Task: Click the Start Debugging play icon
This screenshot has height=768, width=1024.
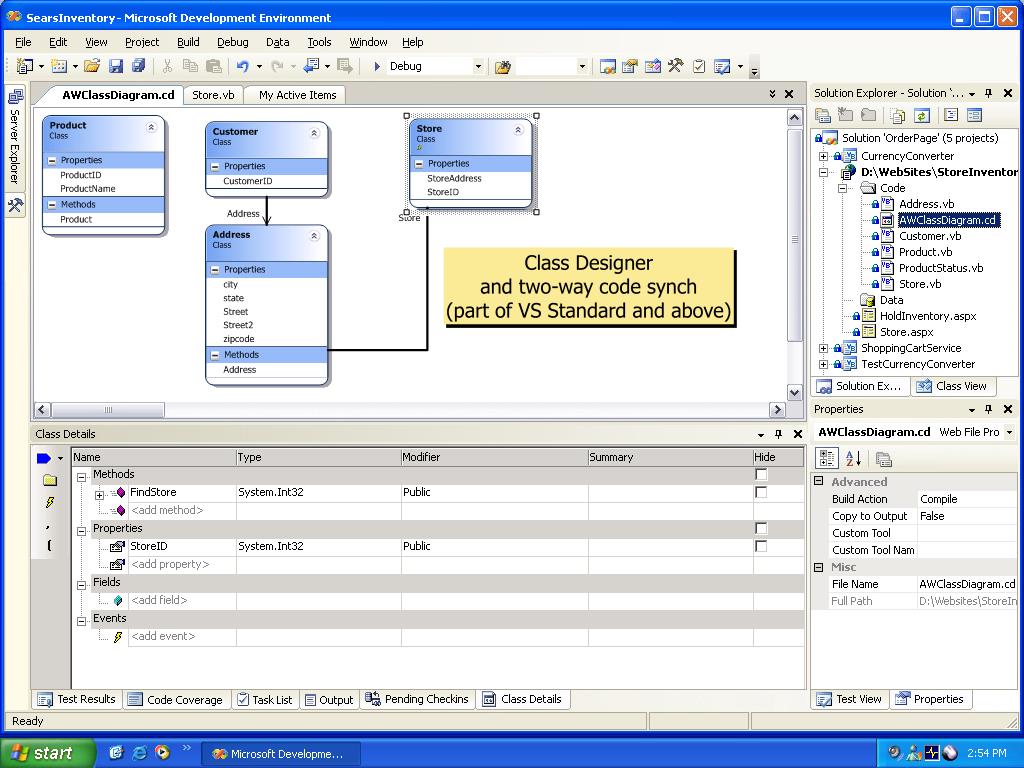Action: (377, 66)
